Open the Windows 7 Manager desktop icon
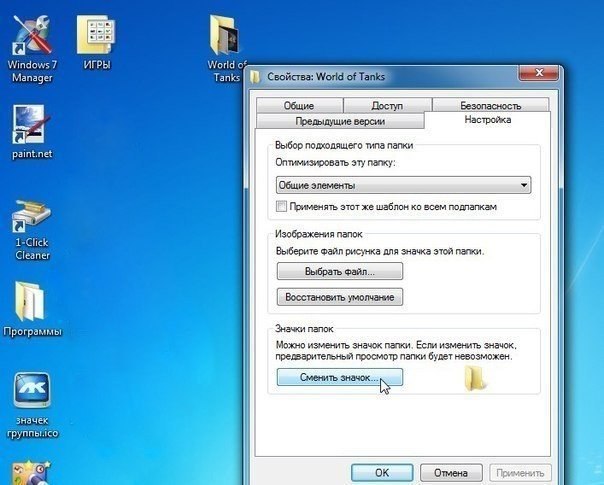The width and height of the screenshot is (604, 485). (x=31, y=38)
